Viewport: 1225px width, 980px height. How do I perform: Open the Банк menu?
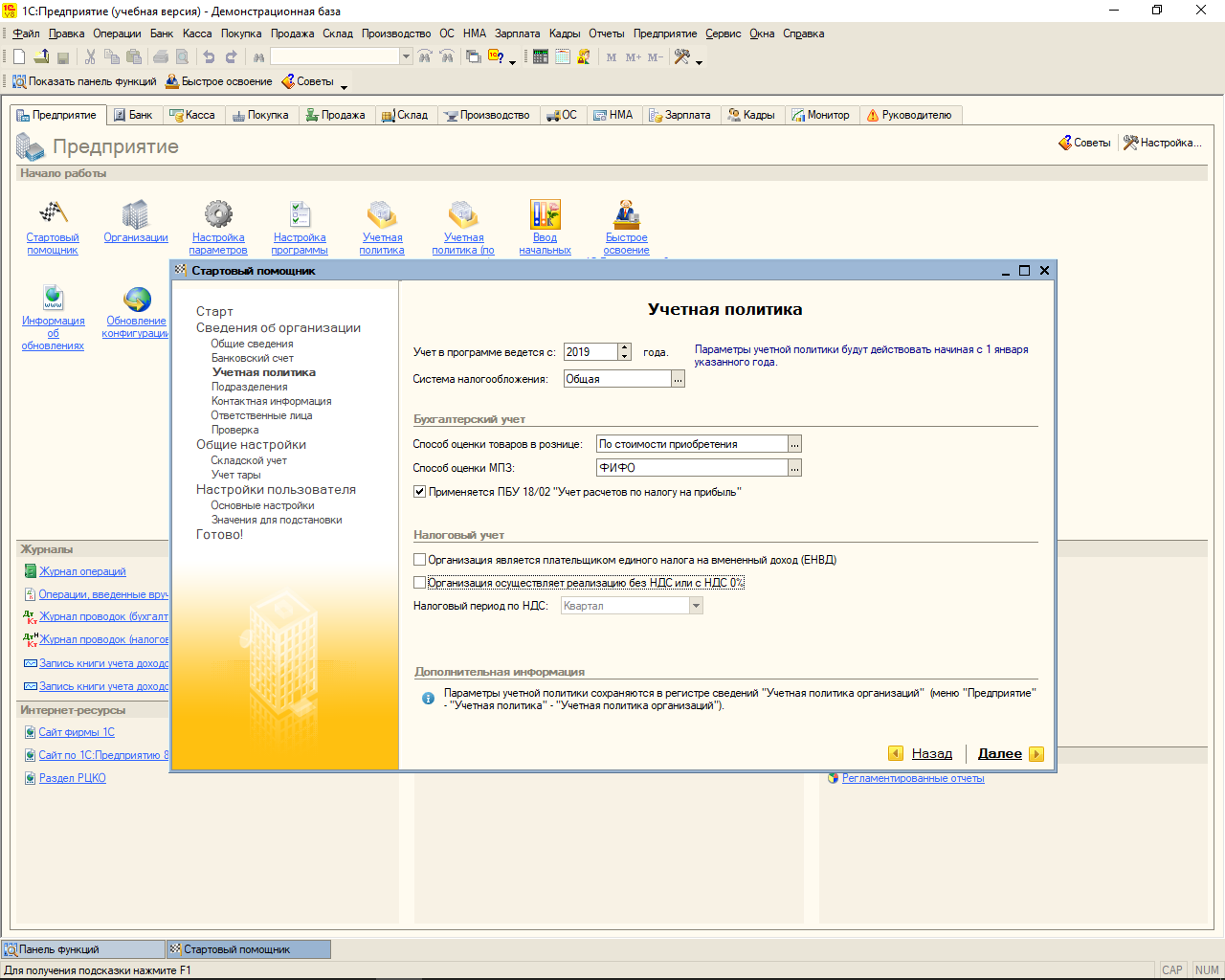pos(162,33)
